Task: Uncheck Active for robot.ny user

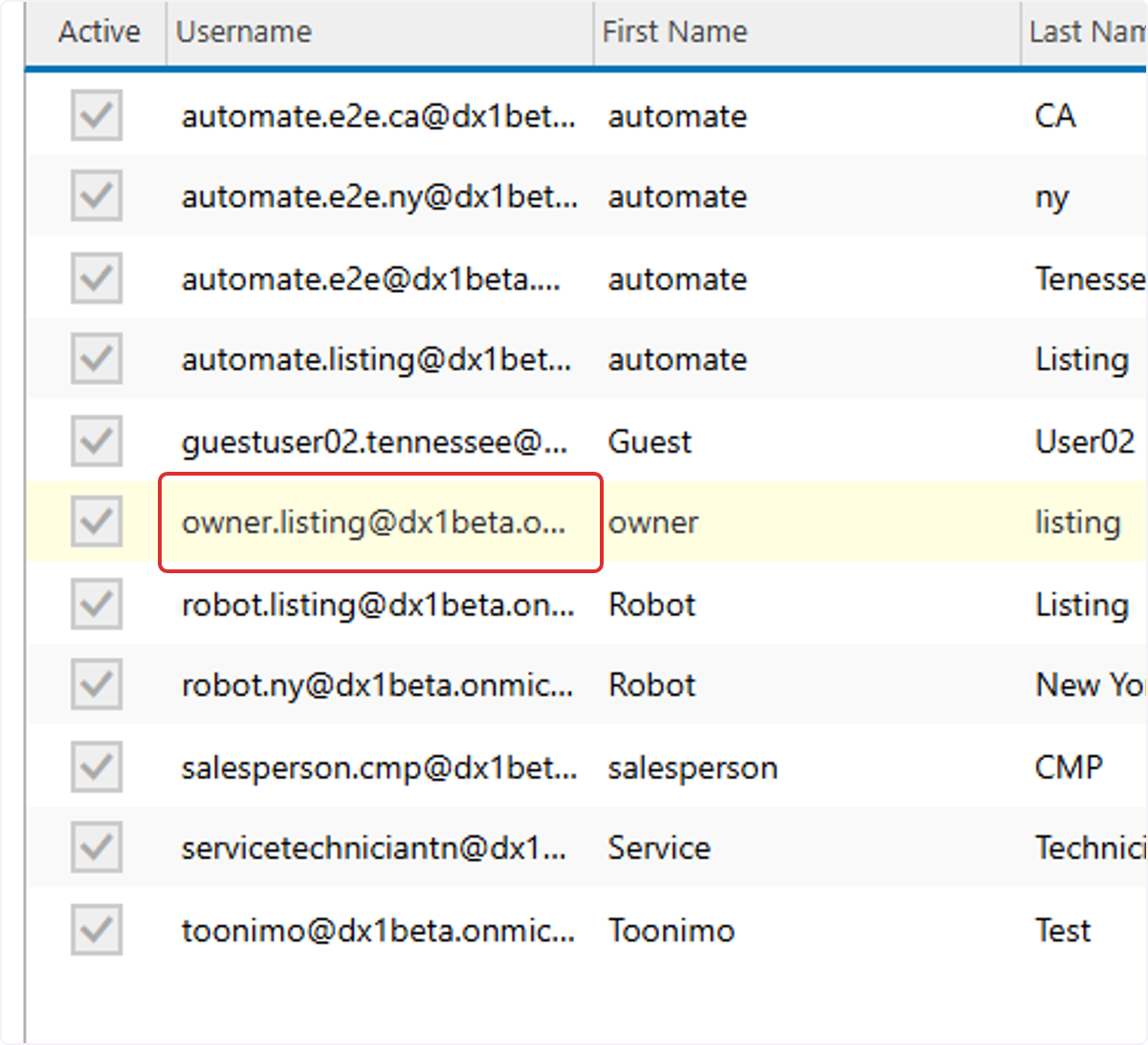Action: pos(97,685)
